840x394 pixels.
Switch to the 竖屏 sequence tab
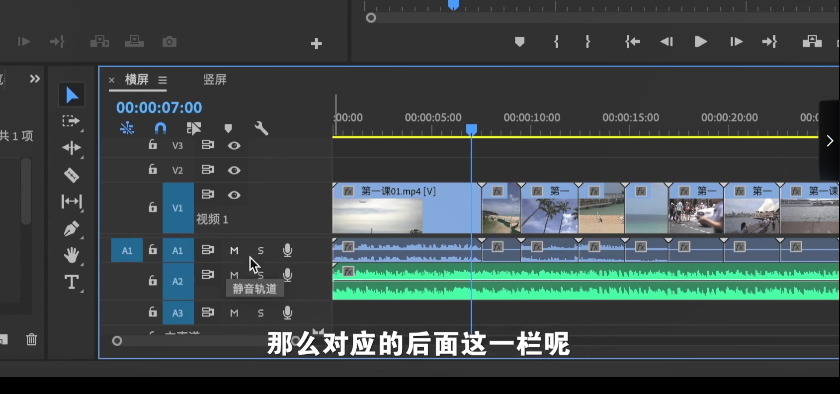[215, 80]
